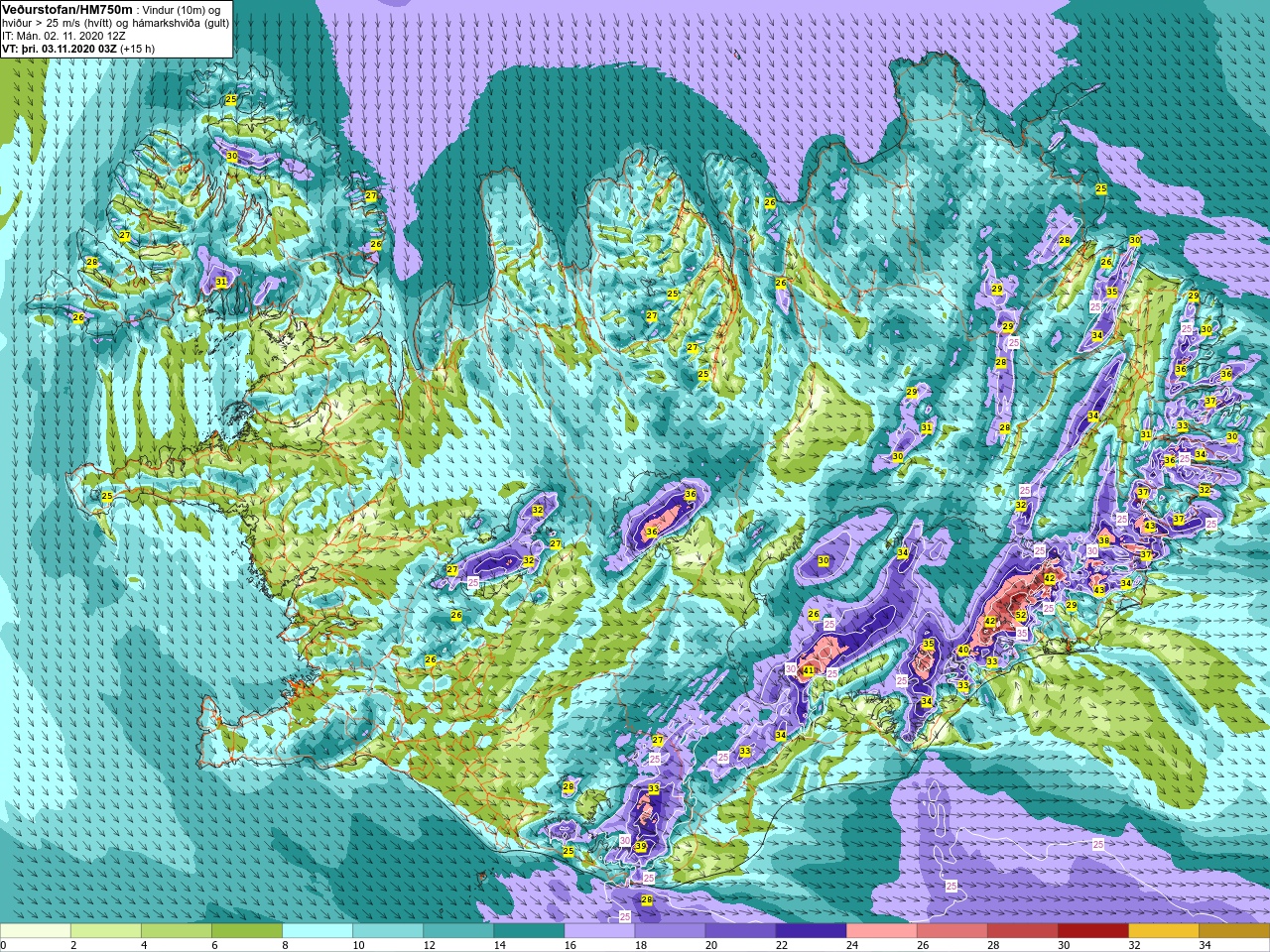The height and width of the screenshot is (952, 1270).
Task: Click the 24–26 m/s light pink legend swatch
Action: coord(881,931)
